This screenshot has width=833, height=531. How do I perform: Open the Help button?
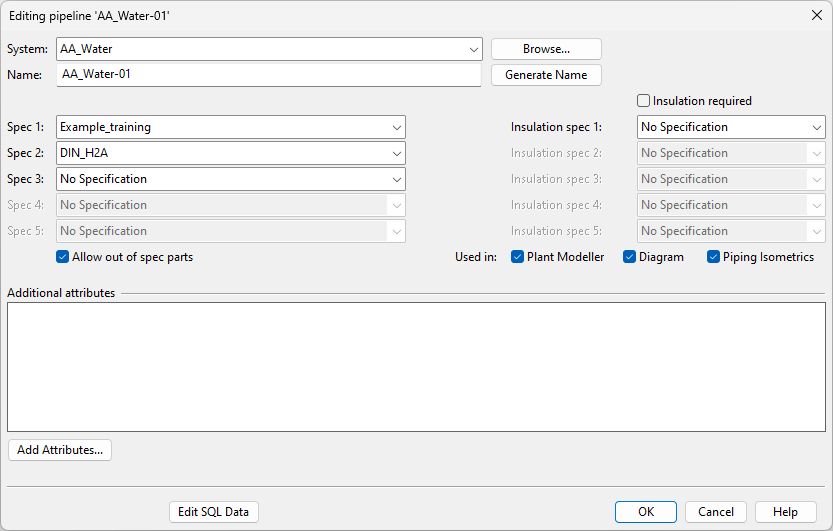pos(785,512)
